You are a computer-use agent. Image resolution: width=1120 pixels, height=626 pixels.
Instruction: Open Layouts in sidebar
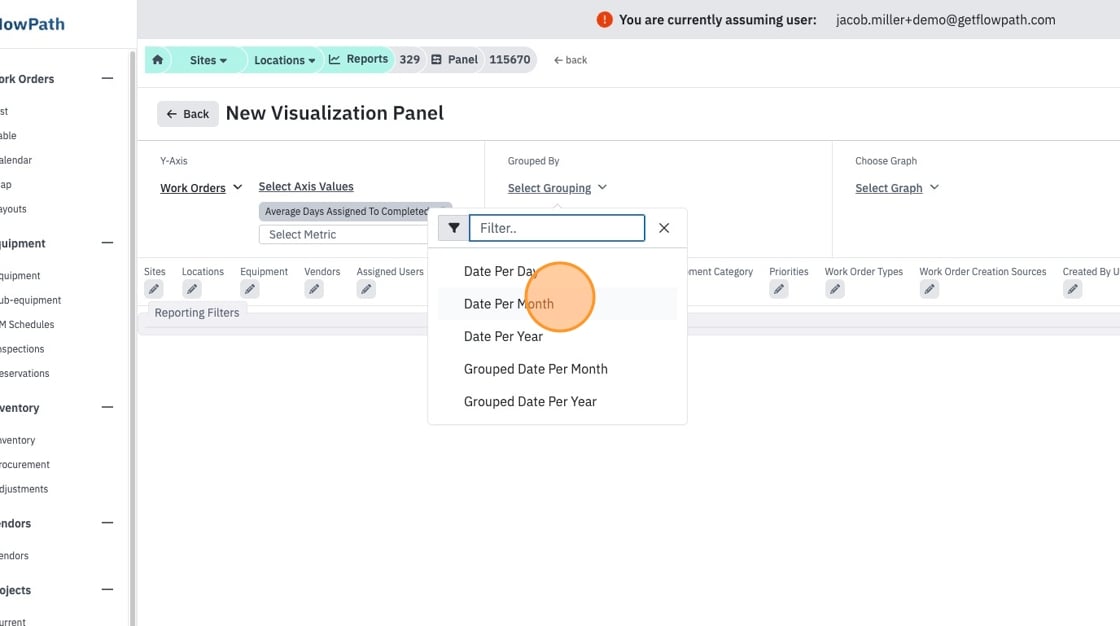pyautogui.click(x=13, y=209)
